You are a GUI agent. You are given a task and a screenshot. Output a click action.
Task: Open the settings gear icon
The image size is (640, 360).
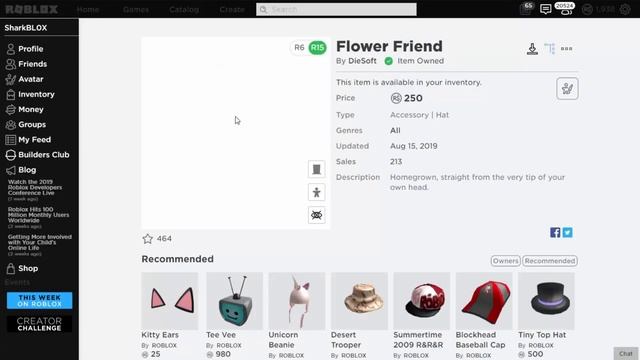point(625,9)
